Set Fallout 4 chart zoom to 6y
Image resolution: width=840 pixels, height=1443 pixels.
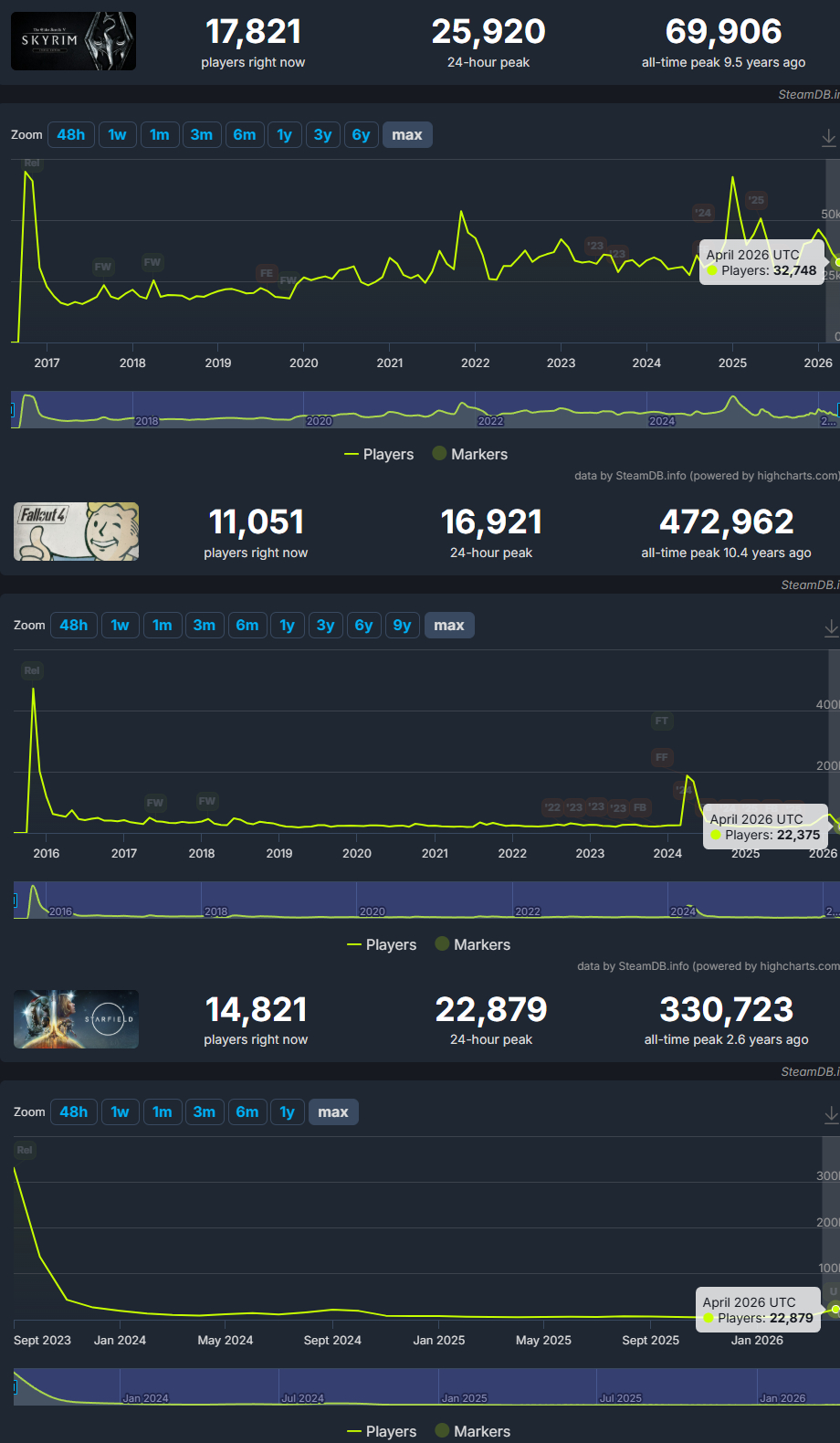364,626
